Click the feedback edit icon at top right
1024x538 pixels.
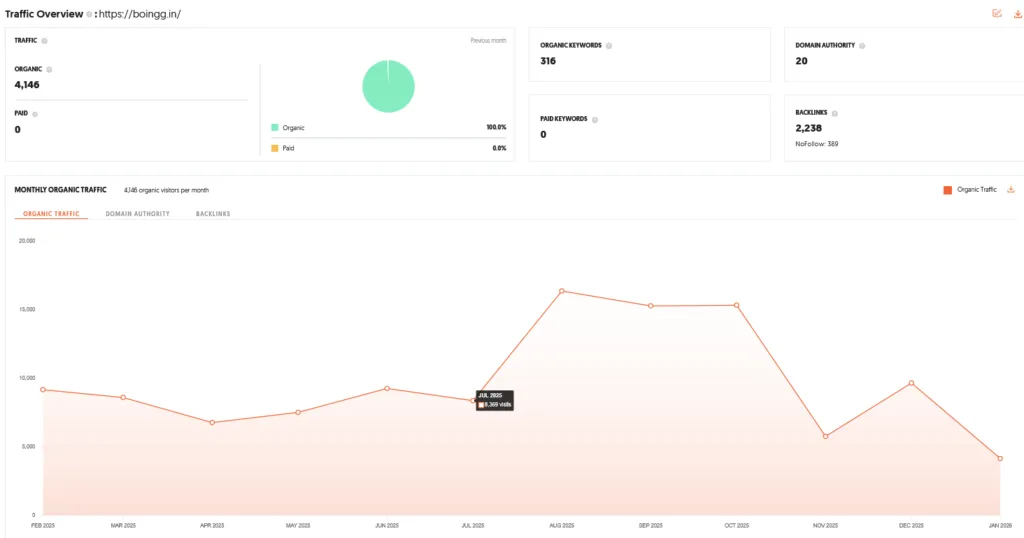tap(997, 13)
